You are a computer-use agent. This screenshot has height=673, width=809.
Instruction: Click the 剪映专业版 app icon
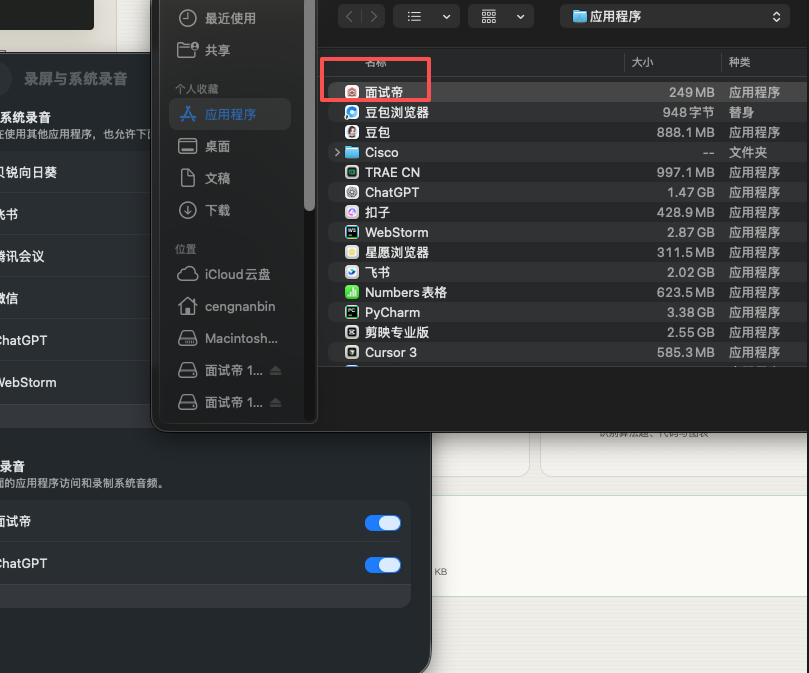tap(352, 332)
